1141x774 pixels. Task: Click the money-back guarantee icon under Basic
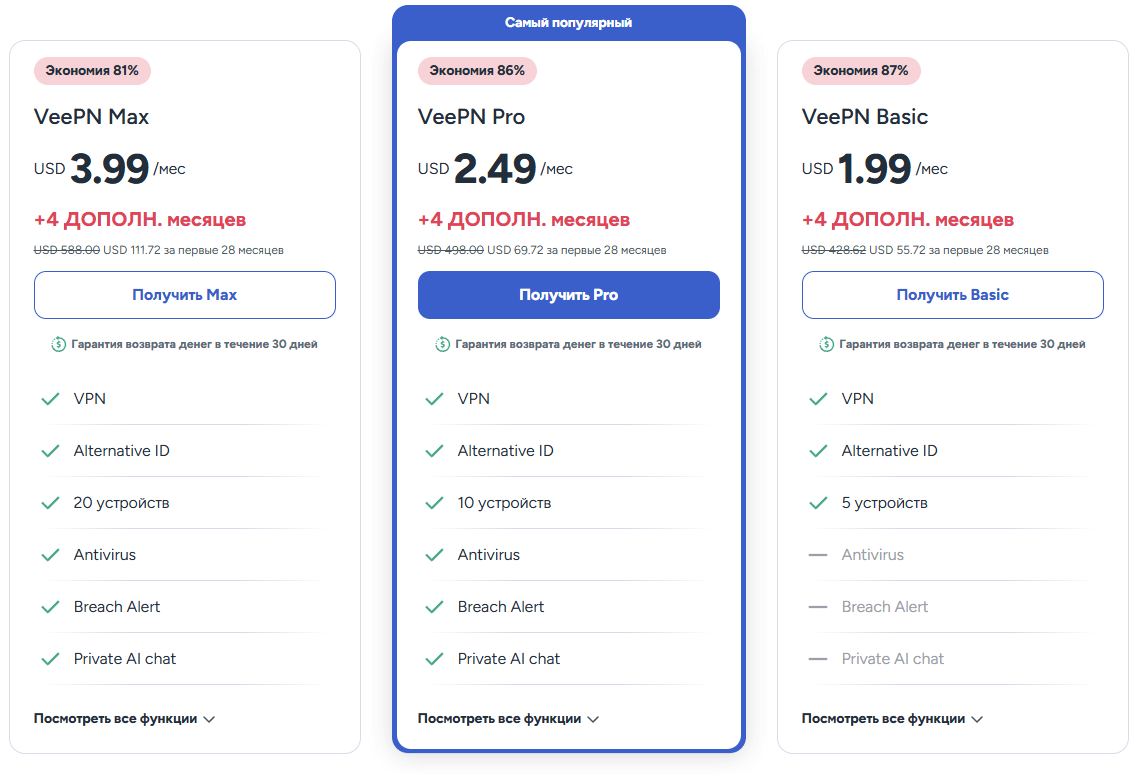pos(827,344)
